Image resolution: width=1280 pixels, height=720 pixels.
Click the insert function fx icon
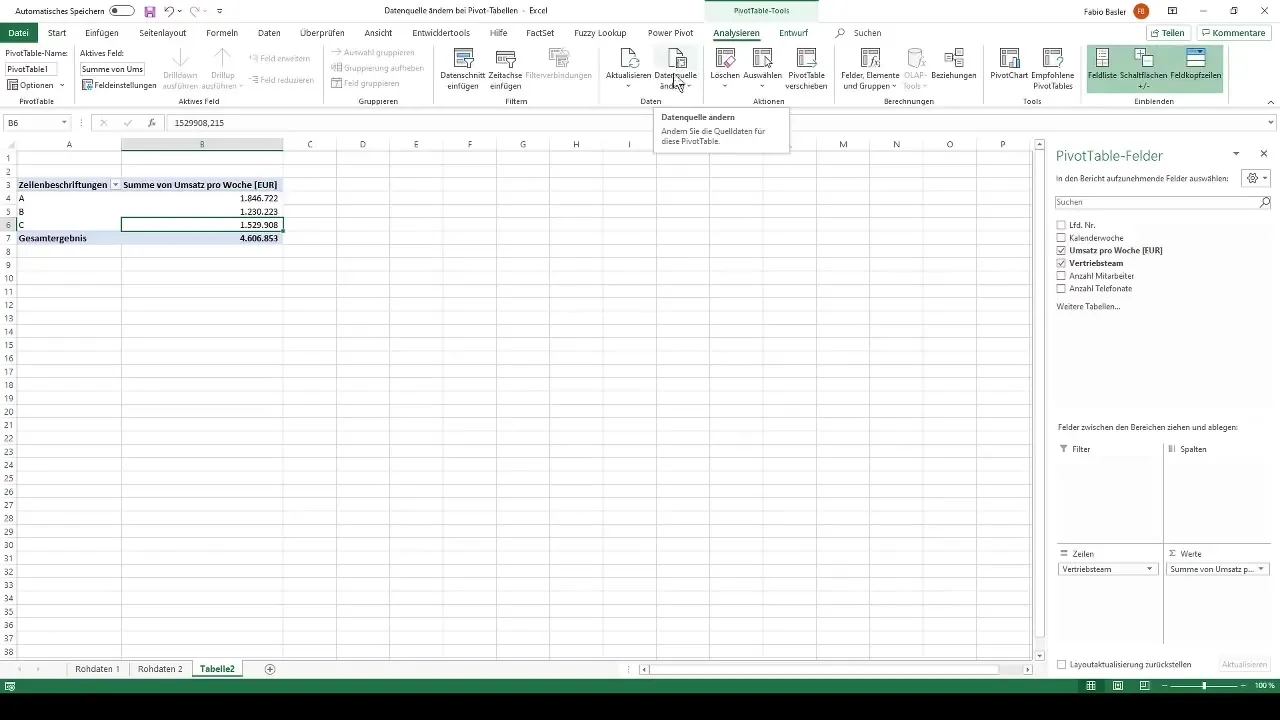point(152,123)
